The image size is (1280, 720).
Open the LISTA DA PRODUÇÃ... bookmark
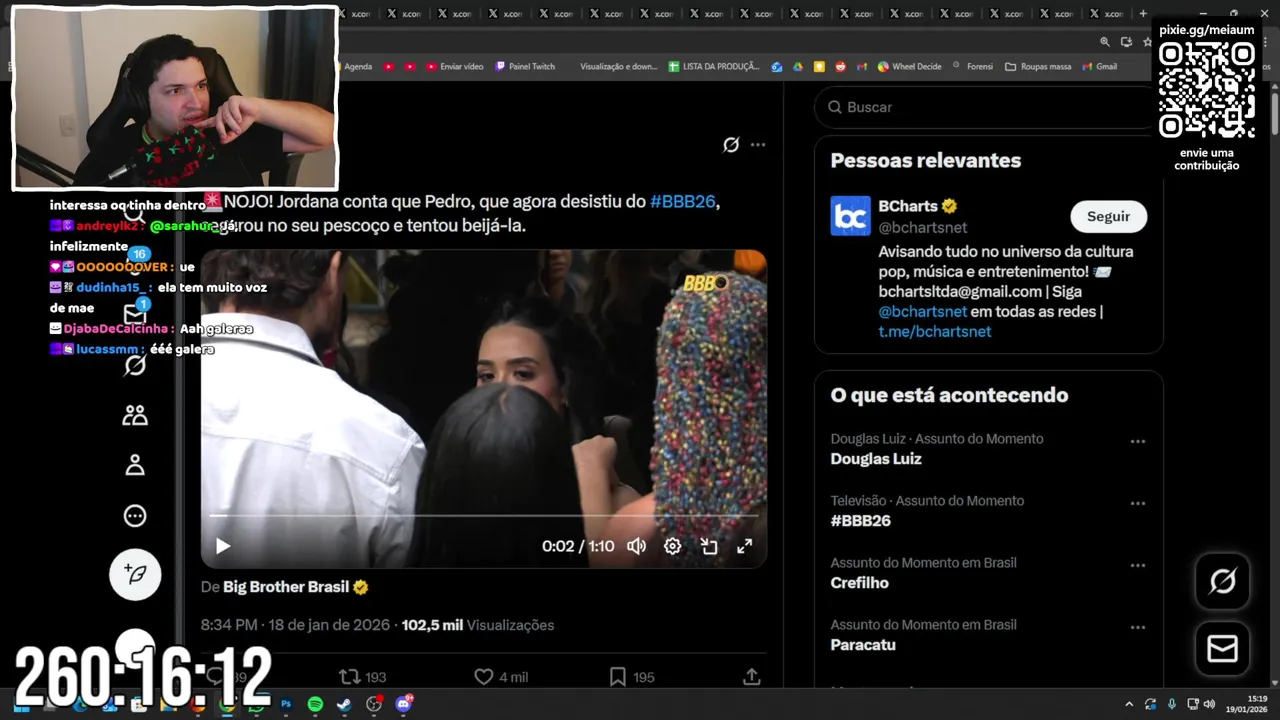714,67
